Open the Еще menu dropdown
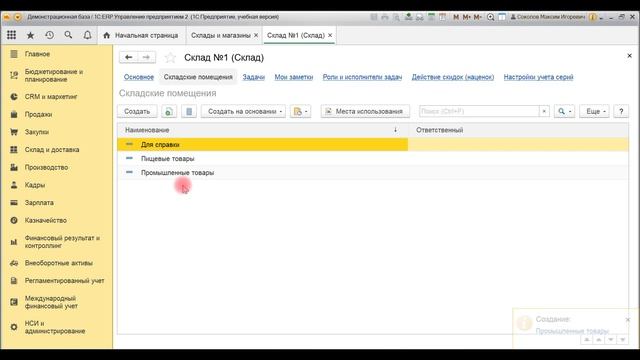The height and width of the screenshot is (360, 640). point(594,111)
